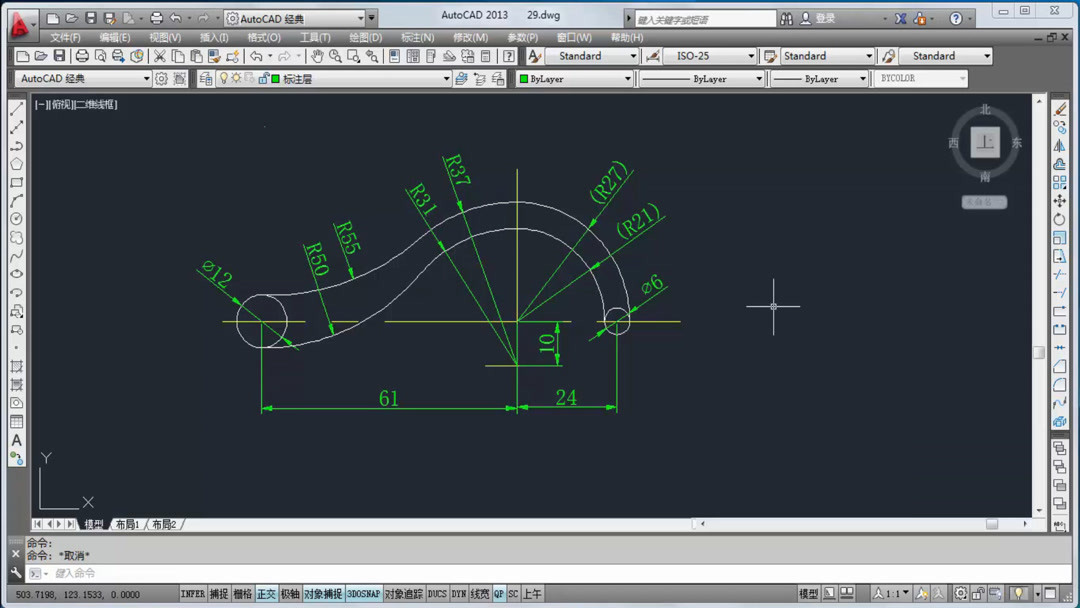Open the ISO-25 dimension style dropdown
Screen dimensions: 1080x608
click(x=750, y=56)
